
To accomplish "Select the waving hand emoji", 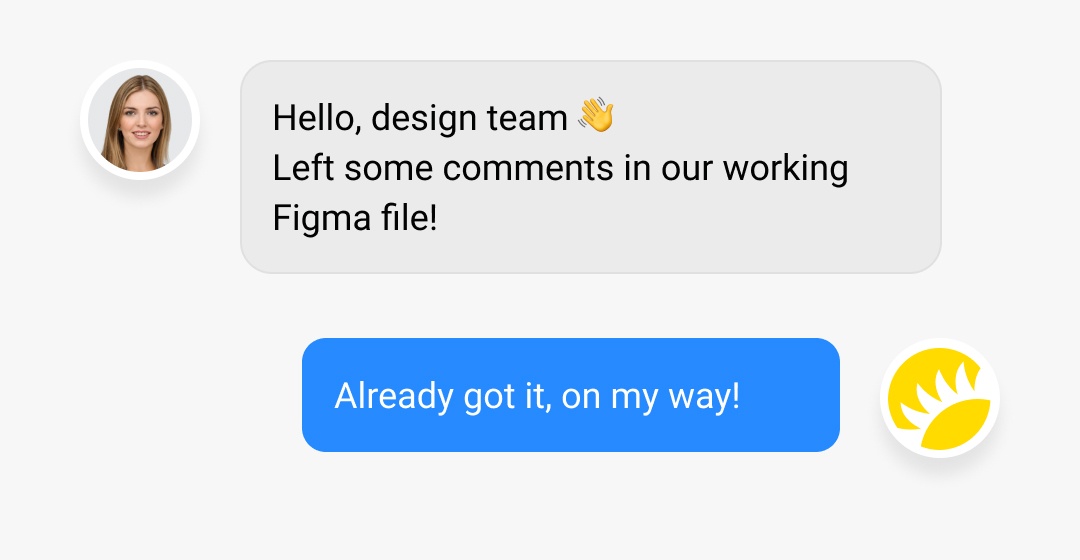I will tap(596, 115).
